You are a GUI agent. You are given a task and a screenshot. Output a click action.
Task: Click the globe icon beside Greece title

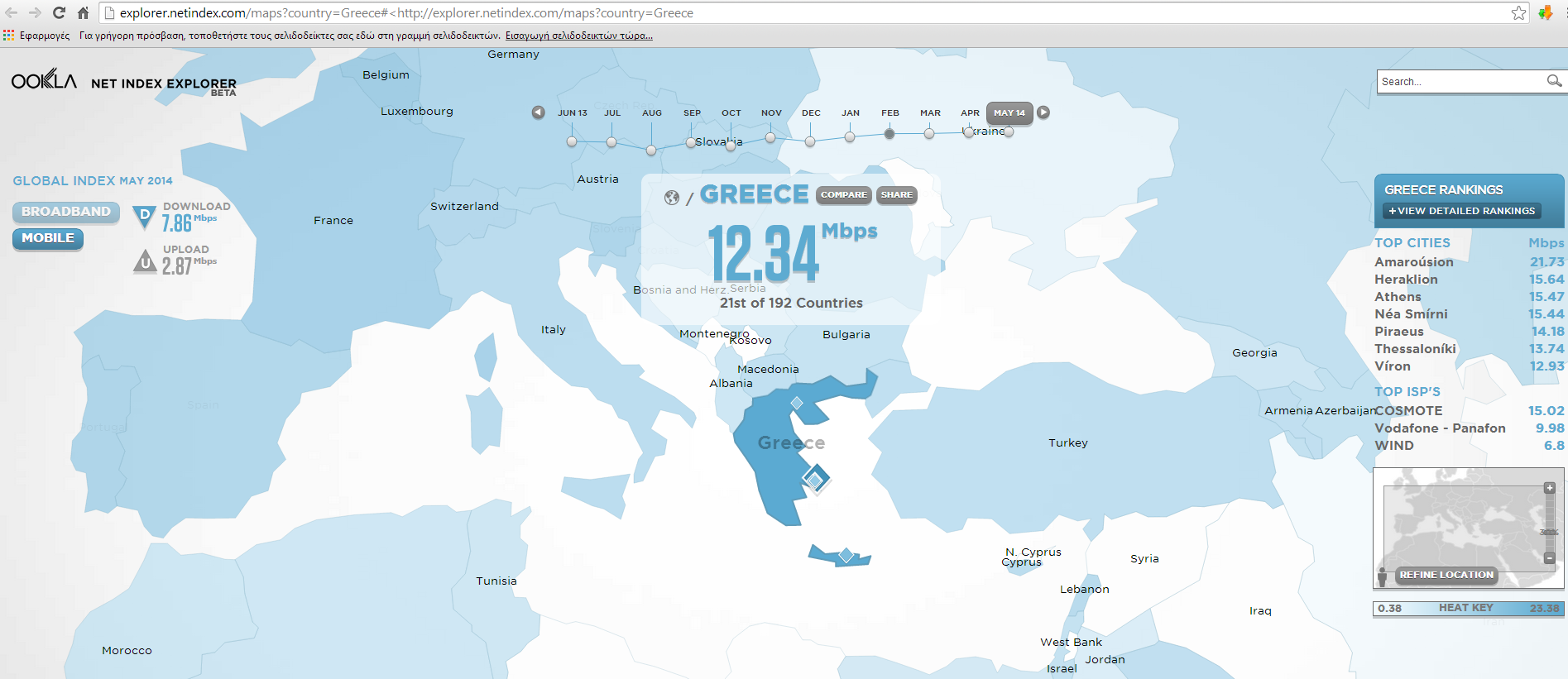click(672, 197)
